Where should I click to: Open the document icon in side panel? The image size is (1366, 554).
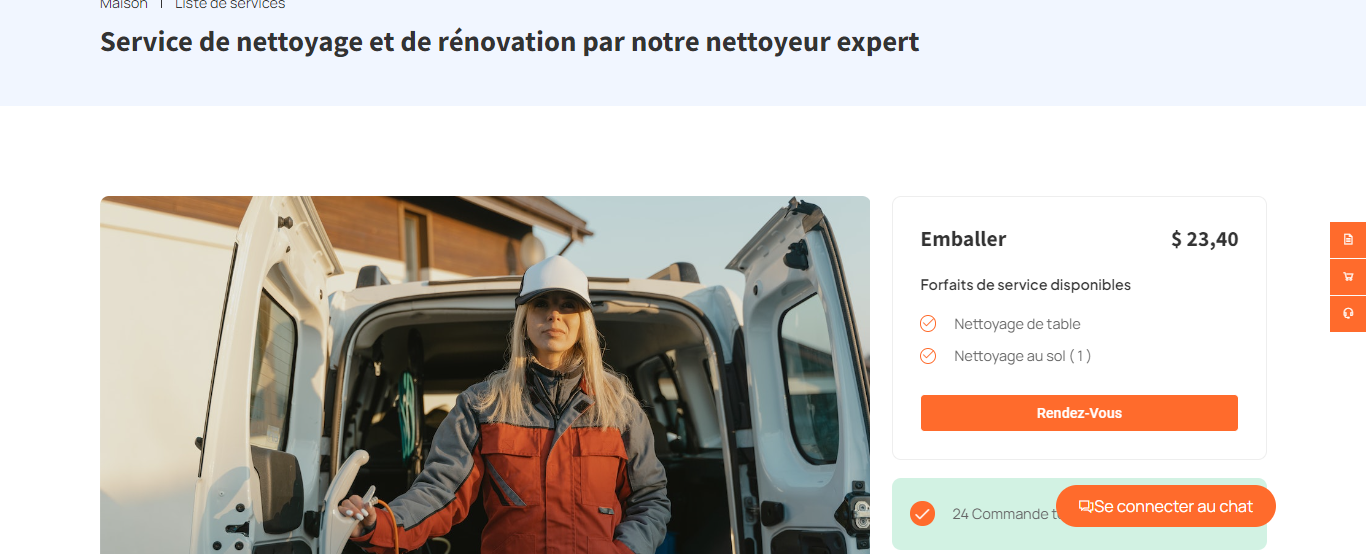coord(1348,240)
